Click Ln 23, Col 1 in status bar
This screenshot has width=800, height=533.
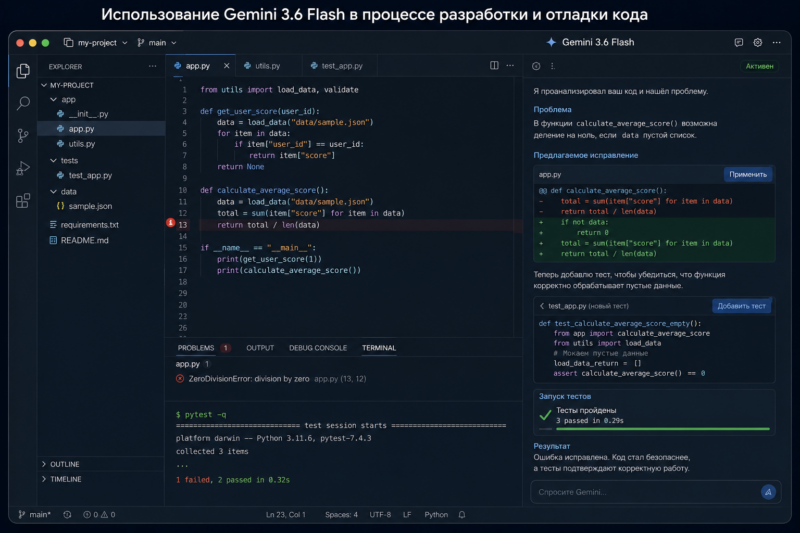click(286, 515)
